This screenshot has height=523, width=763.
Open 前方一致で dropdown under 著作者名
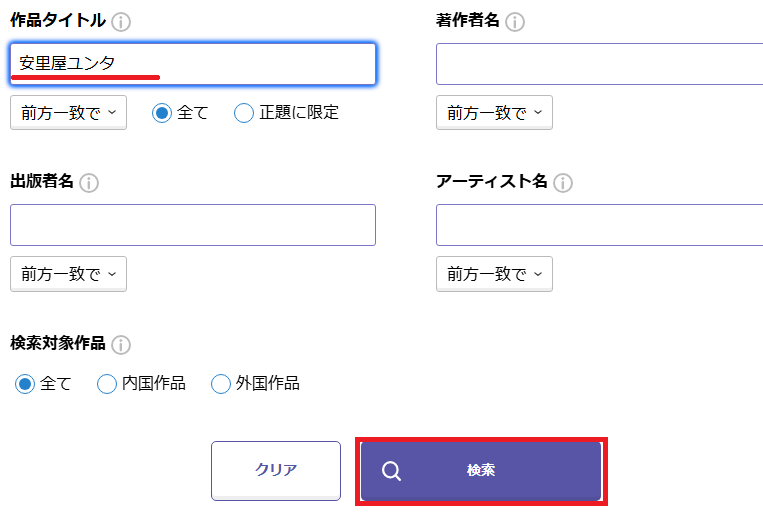coord(494,112)
